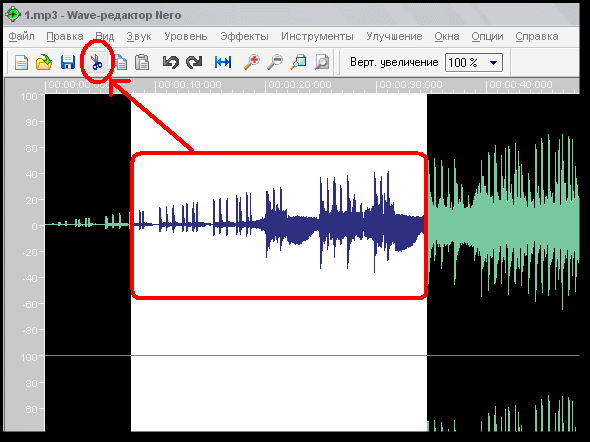Screen dimensions: 590x442
Task: Open the Эффекты menu
Action: coord(245,36)
